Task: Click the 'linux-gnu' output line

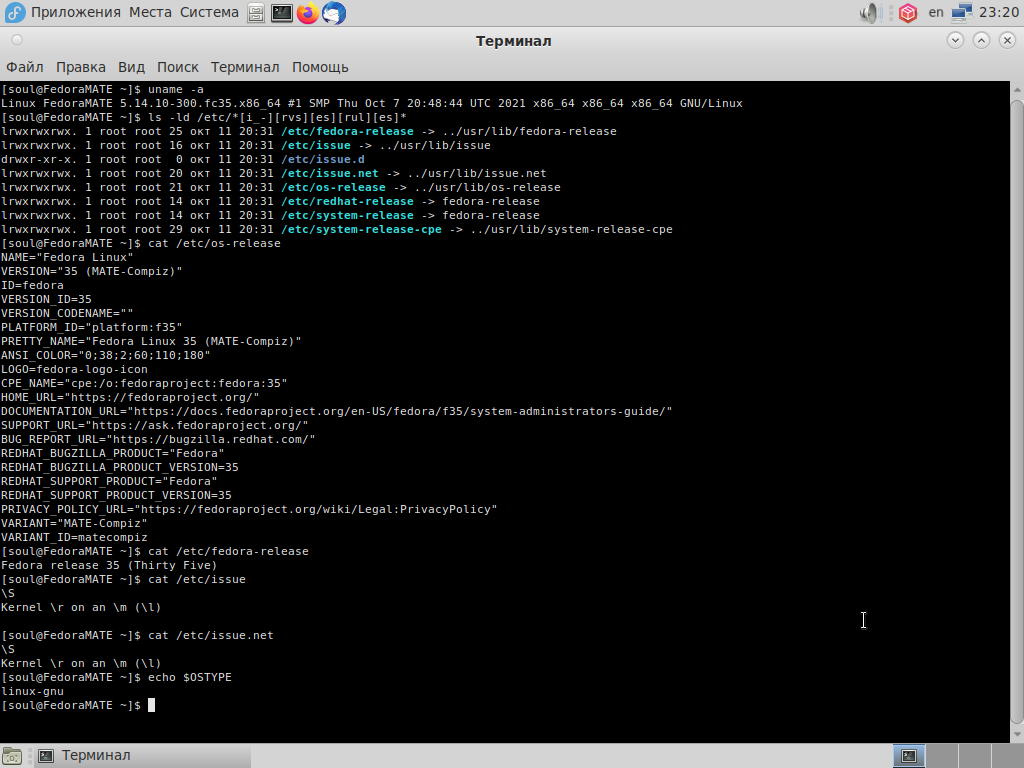Action: point(32,692)
